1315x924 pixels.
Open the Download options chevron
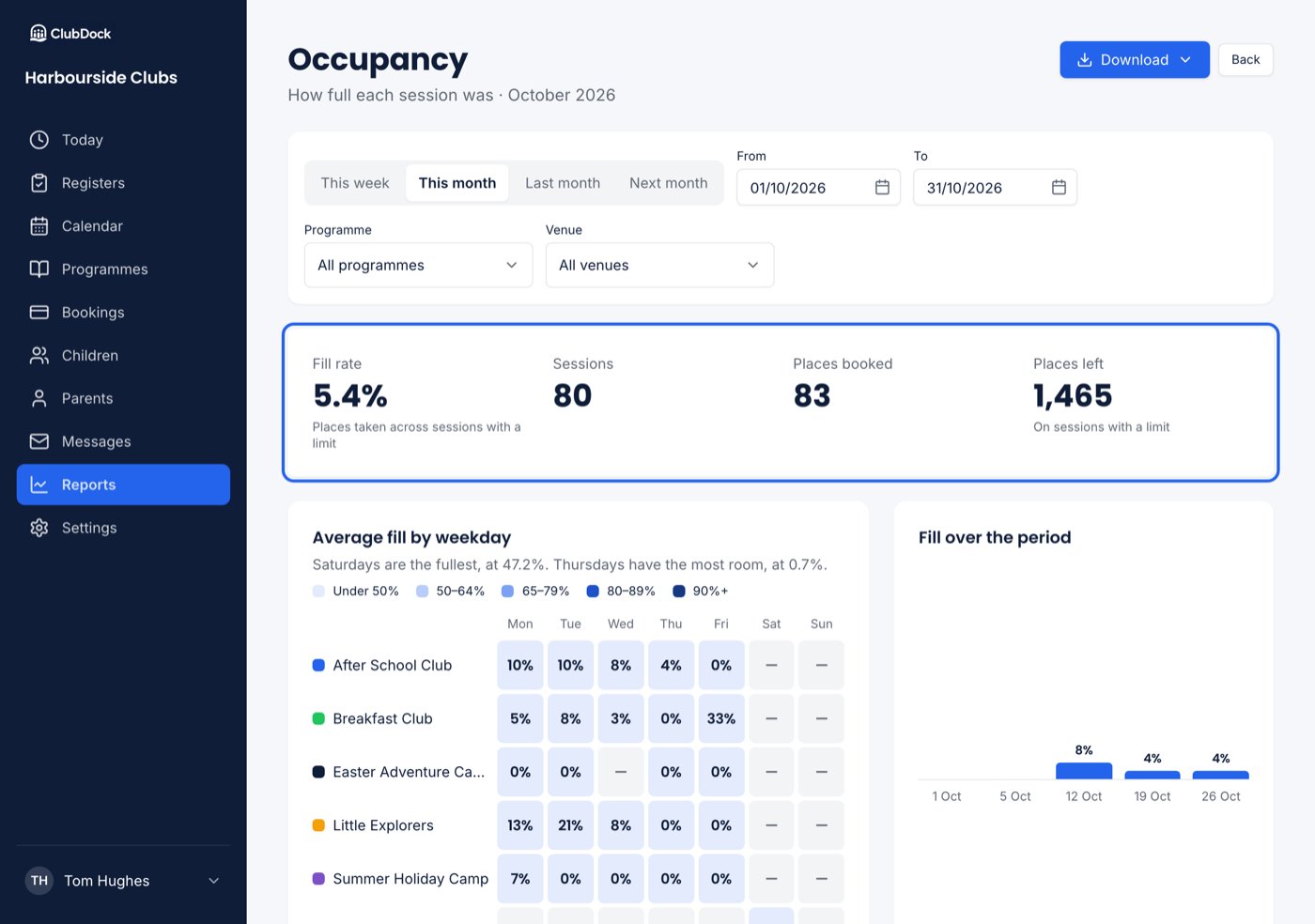pyautogui.click(x=1185, y=60)
